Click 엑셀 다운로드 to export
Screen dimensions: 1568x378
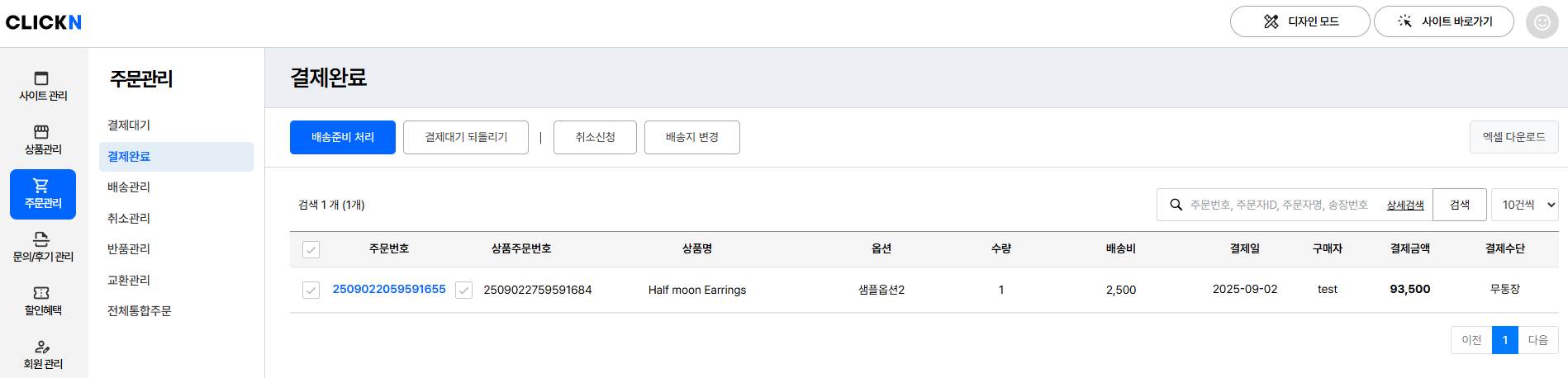(x=1513, y=137)
